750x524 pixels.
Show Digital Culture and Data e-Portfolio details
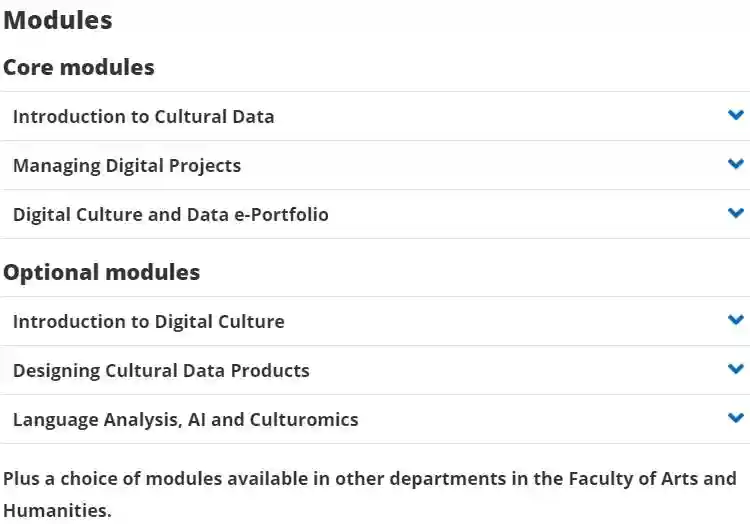pyautogui.click(x=170, y=214)
